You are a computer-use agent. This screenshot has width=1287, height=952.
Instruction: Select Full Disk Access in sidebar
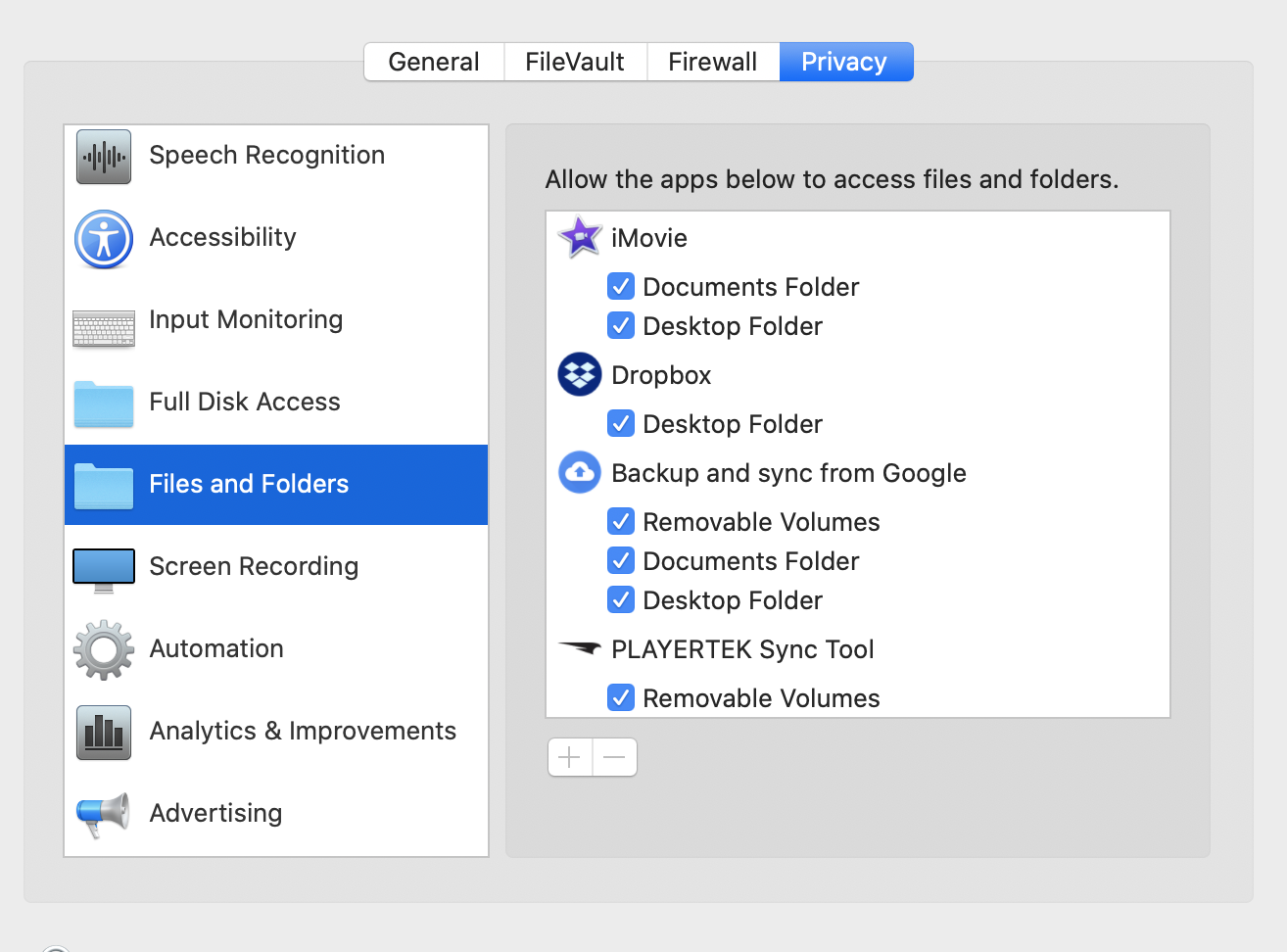coord(245,402)
